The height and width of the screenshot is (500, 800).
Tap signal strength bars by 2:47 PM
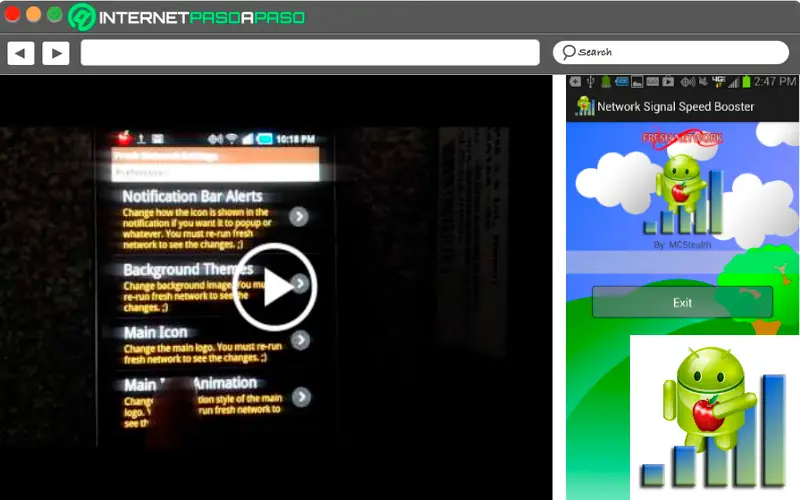(x=734, y=82)
